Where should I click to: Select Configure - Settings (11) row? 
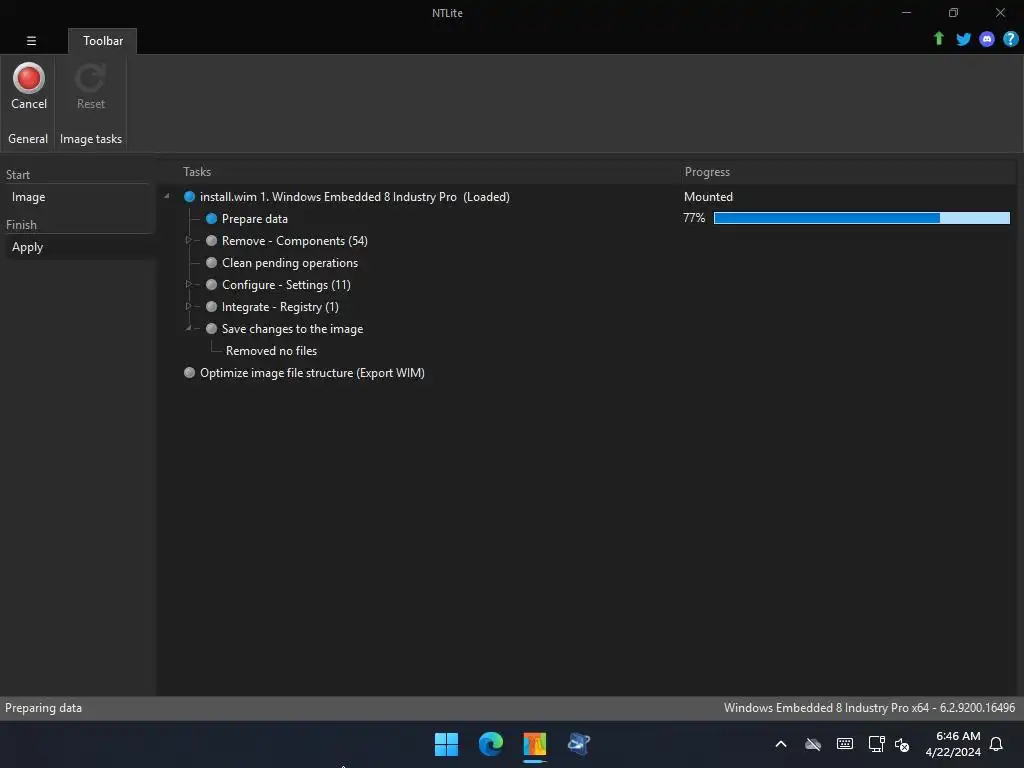click(286, 285)
